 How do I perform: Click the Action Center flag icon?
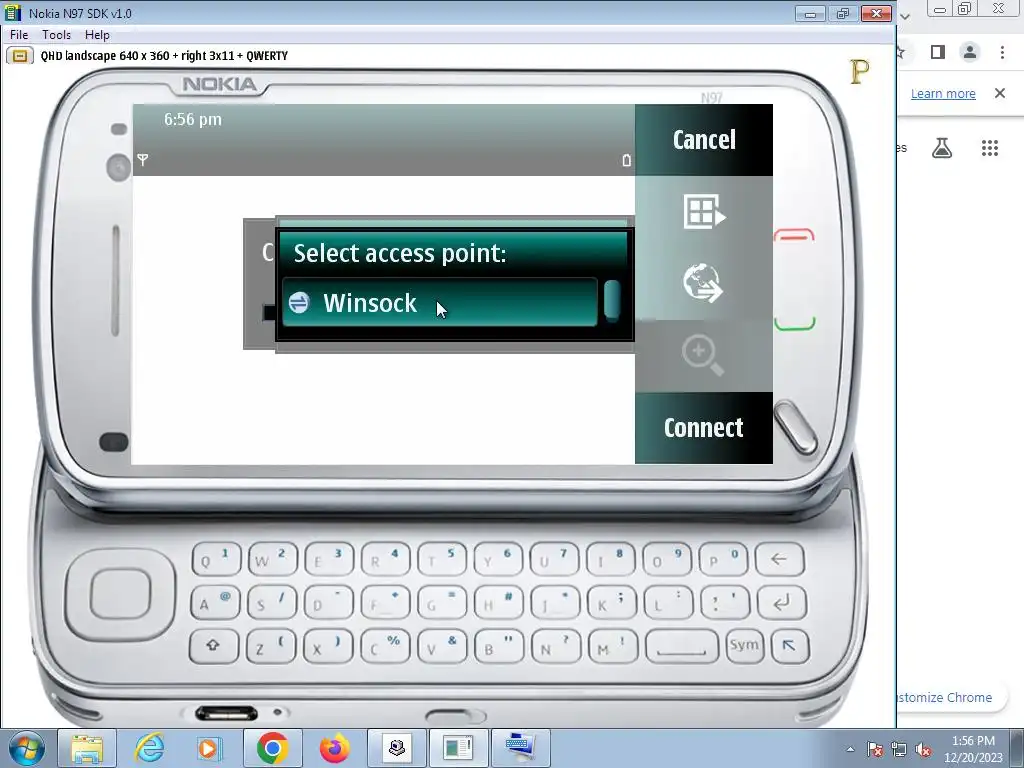pyautogui.click(x=876, y=750)
